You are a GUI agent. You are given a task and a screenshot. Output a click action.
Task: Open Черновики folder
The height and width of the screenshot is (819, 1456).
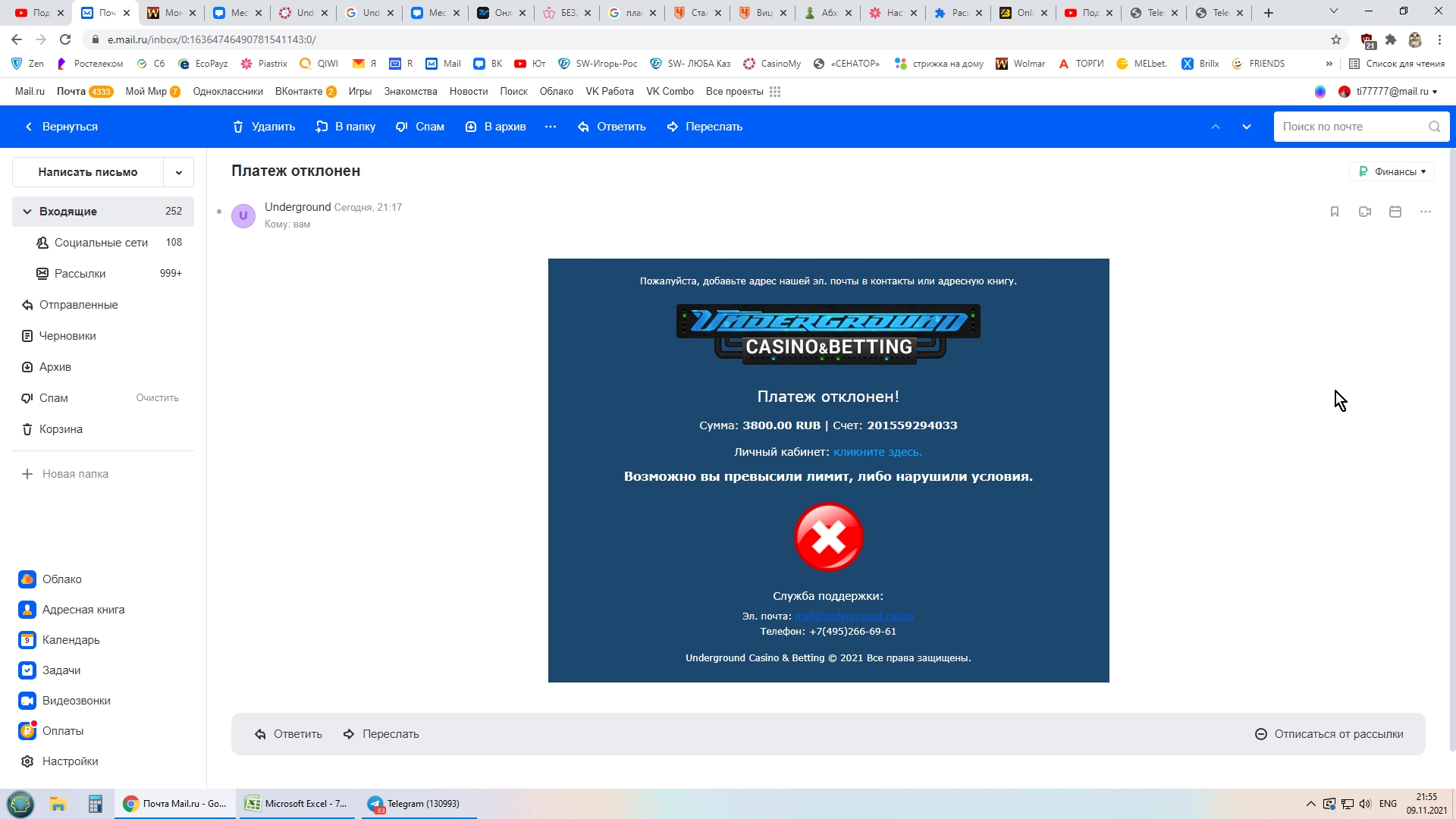click(103, 336)
